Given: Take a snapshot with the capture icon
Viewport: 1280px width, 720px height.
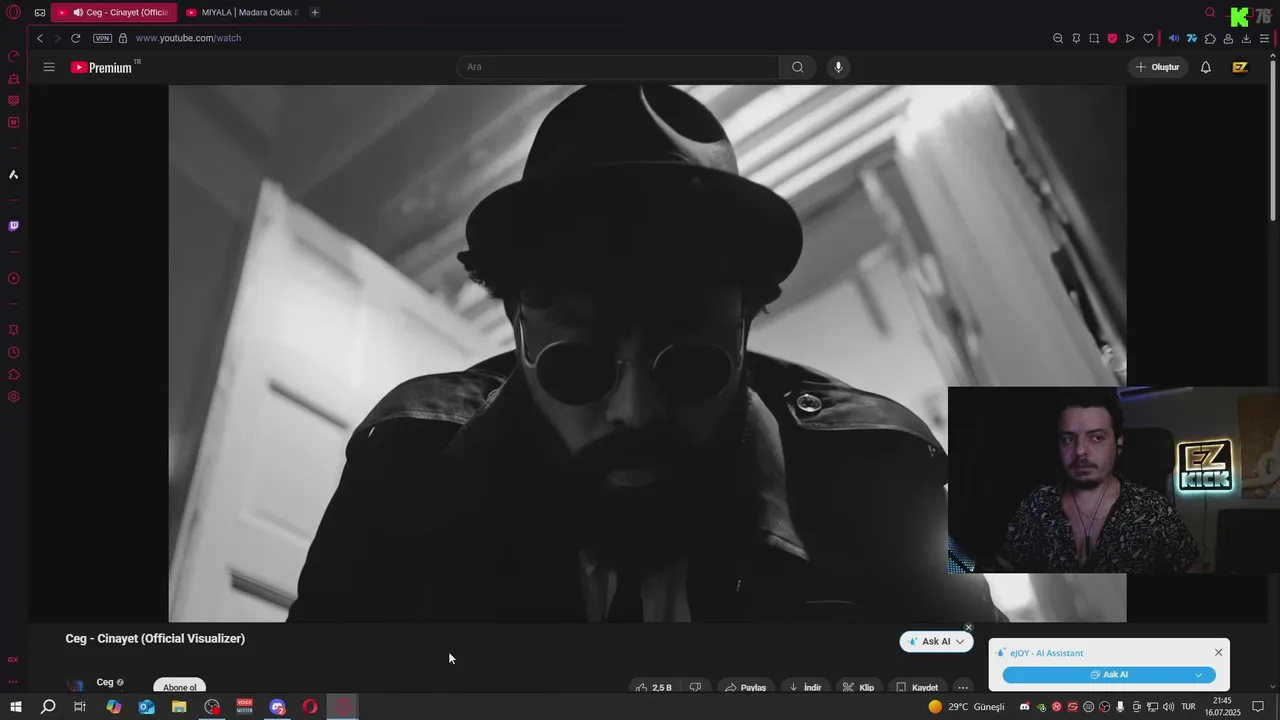Looking at the screenshot, I should [x=1094, y=39].
